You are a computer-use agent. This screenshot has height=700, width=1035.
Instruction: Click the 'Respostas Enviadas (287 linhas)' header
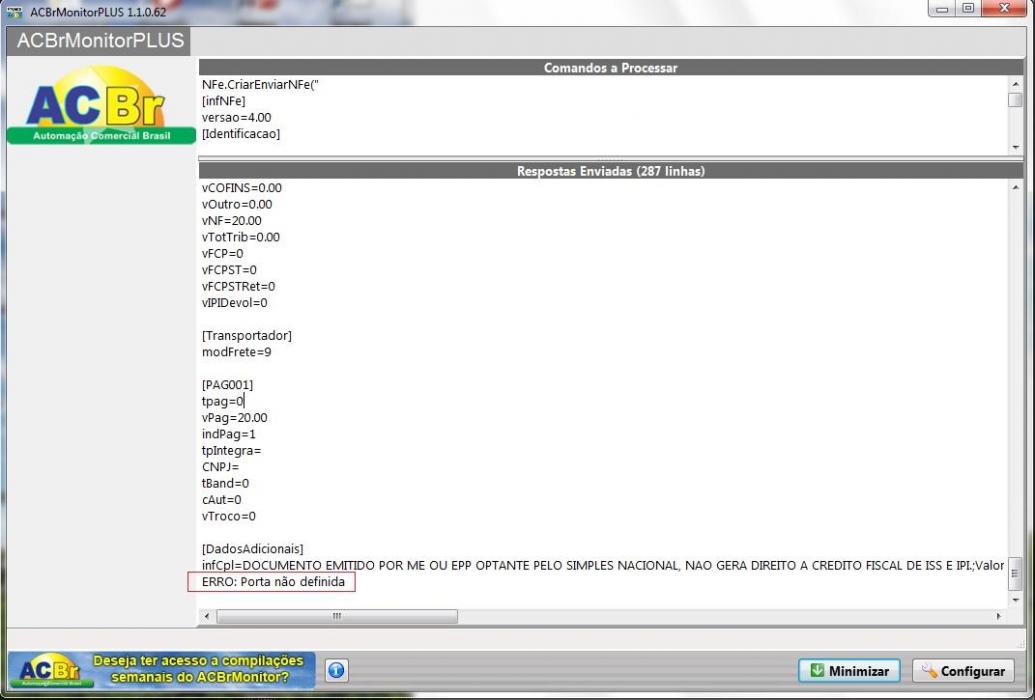point(611,171)
